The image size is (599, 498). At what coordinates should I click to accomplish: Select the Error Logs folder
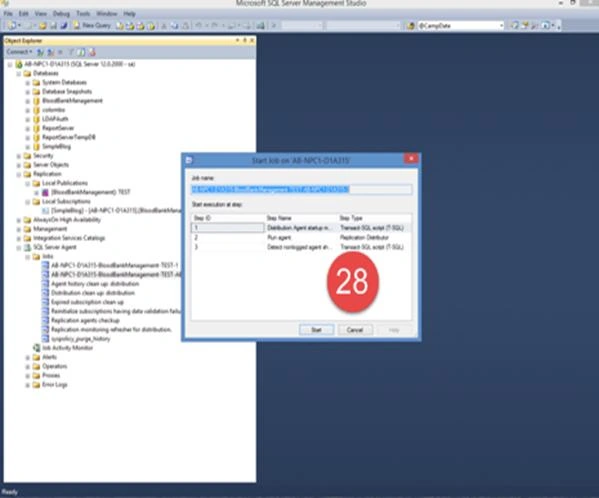(55, 385)
